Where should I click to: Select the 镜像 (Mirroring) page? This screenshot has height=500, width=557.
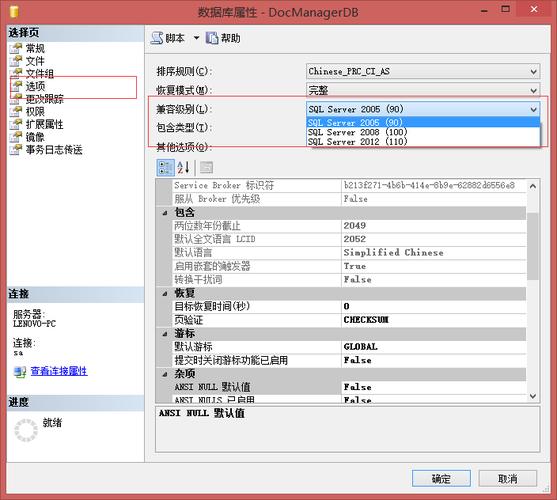click(x=35, y=137)
